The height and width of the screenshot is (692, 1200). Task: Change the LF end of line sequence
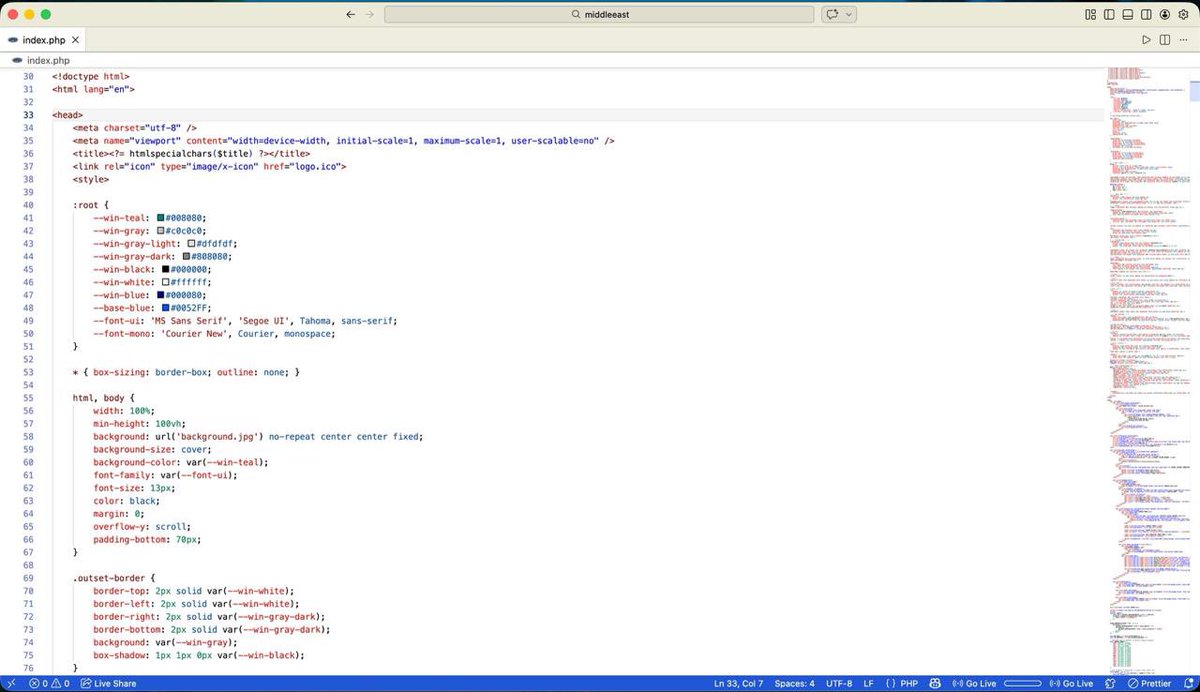869,683
